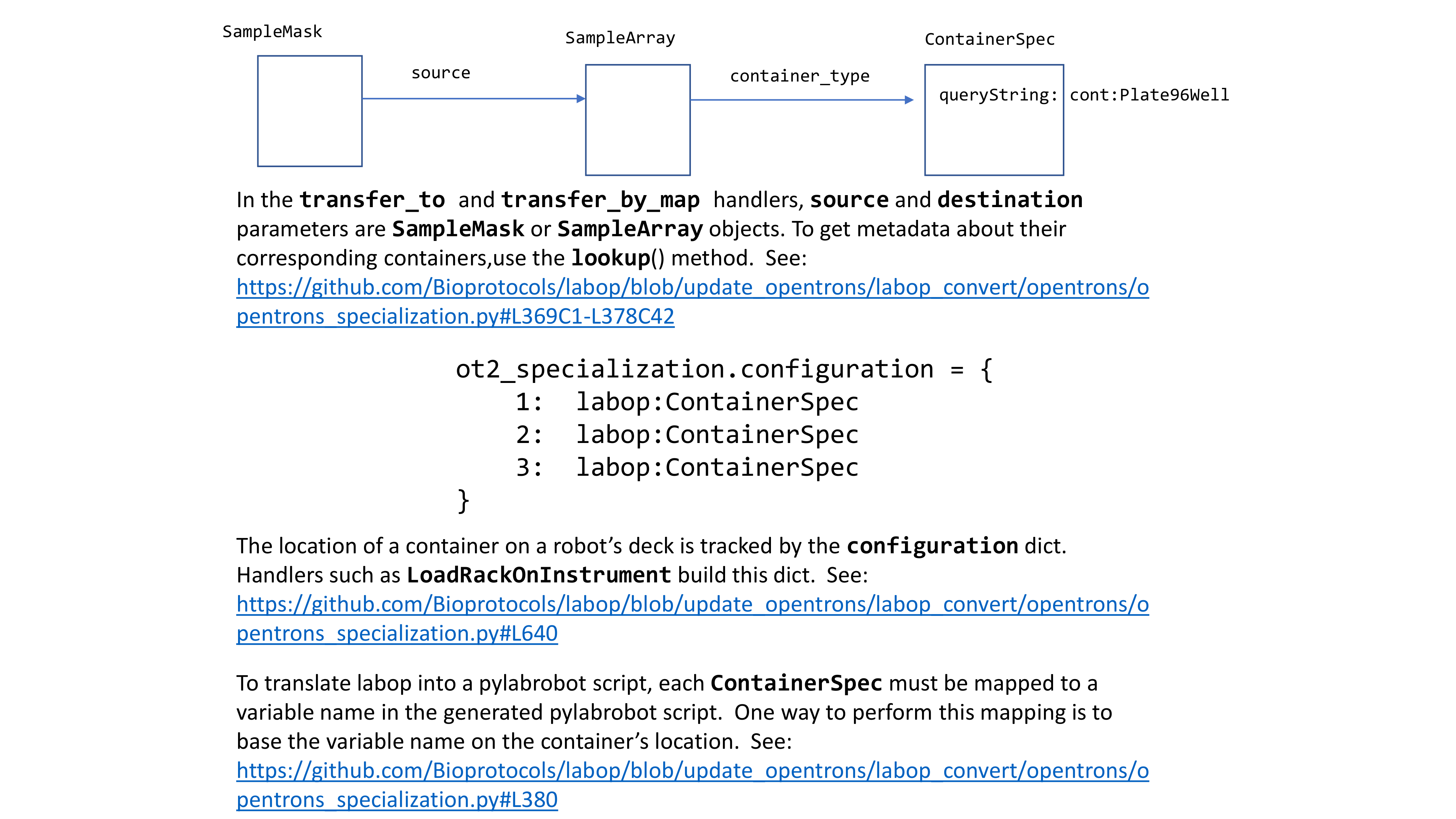This screenshot has width=1456, height=819.
Task: Select the 3: labop:ContainerSpec entry
Action: [687, 467]
